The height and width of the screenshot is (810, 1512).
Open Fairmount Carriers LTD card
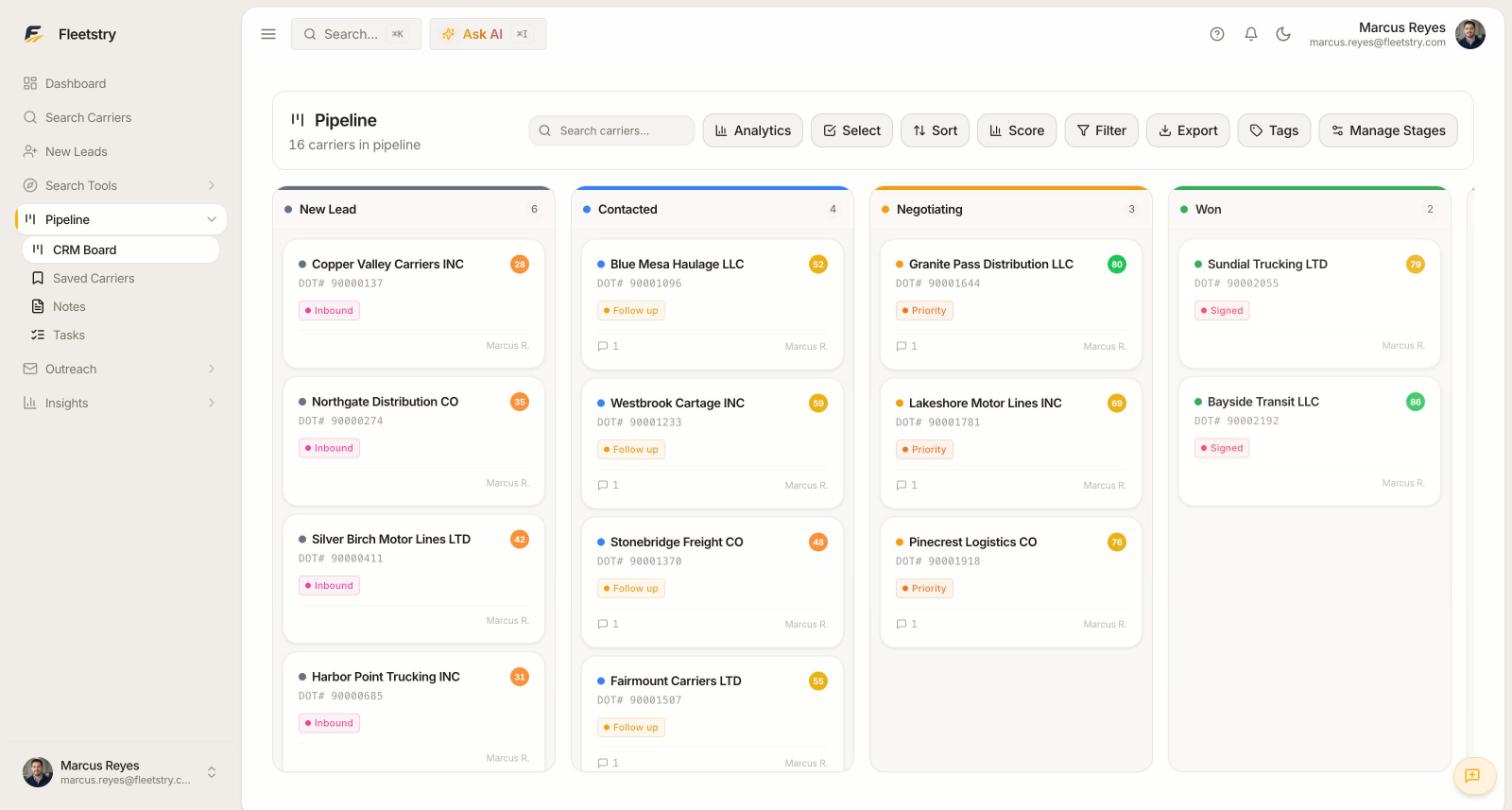tap(712, 714)
